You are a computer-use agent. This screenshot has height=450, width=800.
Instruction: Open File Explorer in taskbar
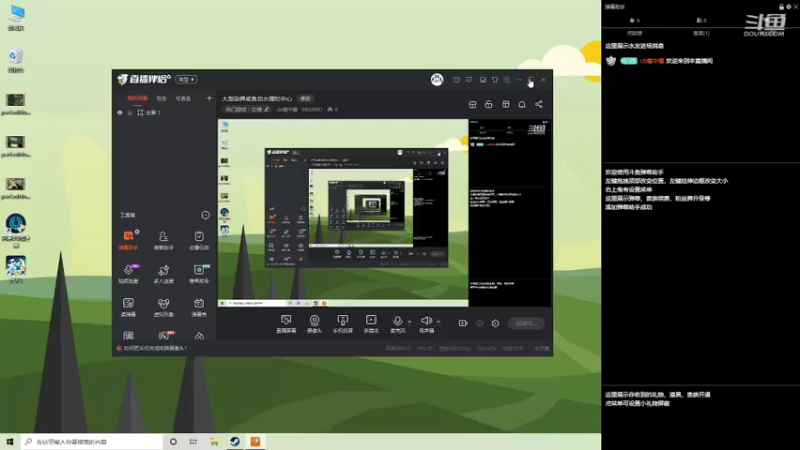(214, 442)
